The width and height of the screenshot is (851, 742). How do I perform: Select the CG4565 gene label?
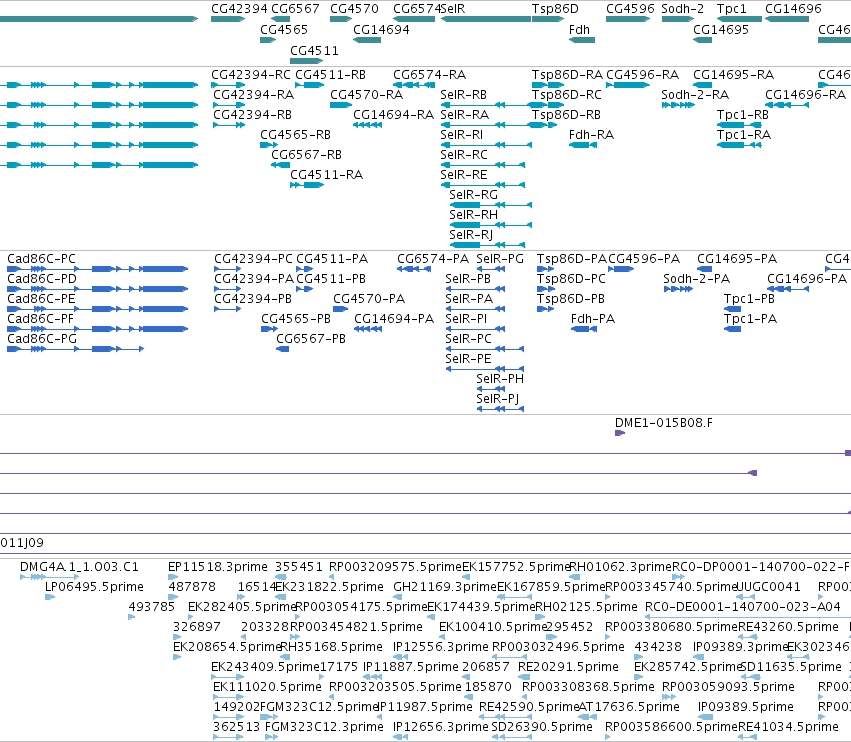point(284,29)
